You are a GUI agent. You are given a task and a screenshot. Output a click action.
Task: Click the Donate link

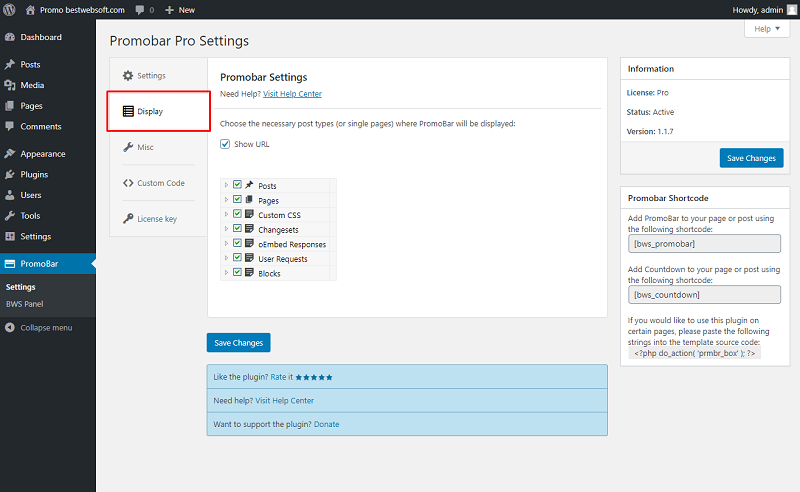tap(327, 424)
